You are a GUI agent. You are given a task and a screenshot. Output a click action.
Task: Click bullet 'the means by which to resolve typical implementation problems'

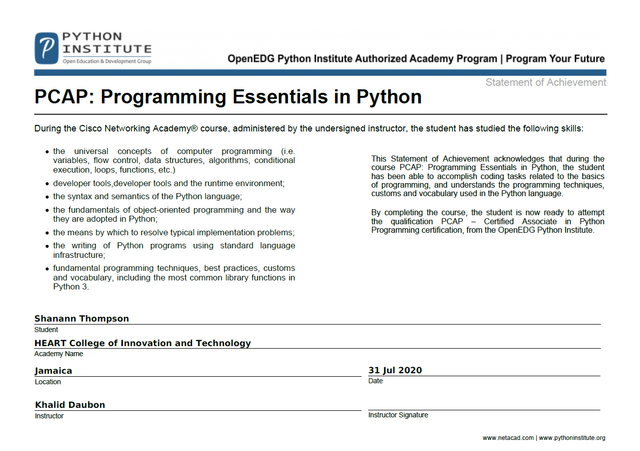(173, 232)
